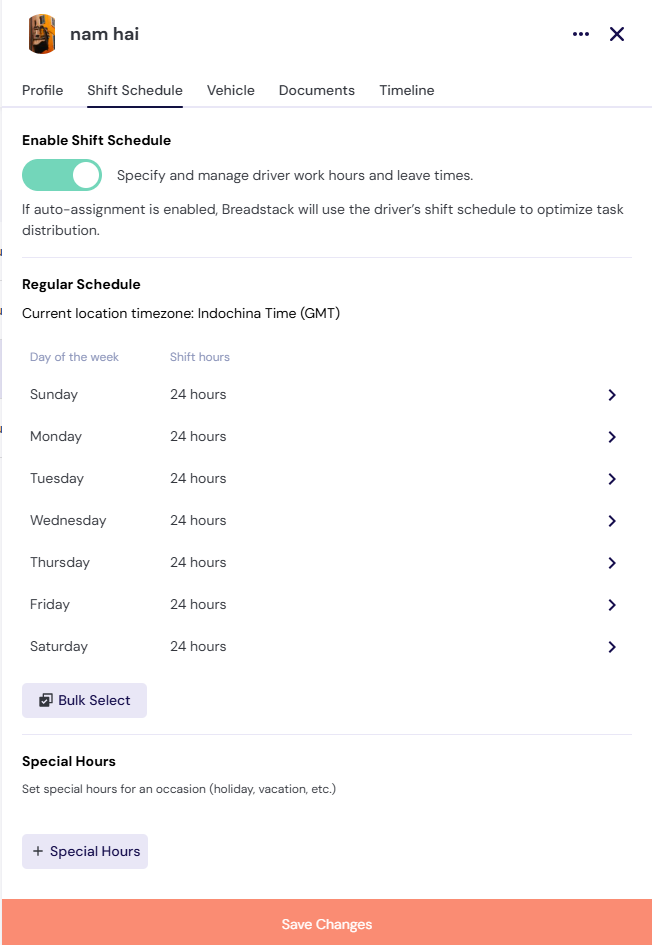Select the Shift Schedule tab

point(135,90)
